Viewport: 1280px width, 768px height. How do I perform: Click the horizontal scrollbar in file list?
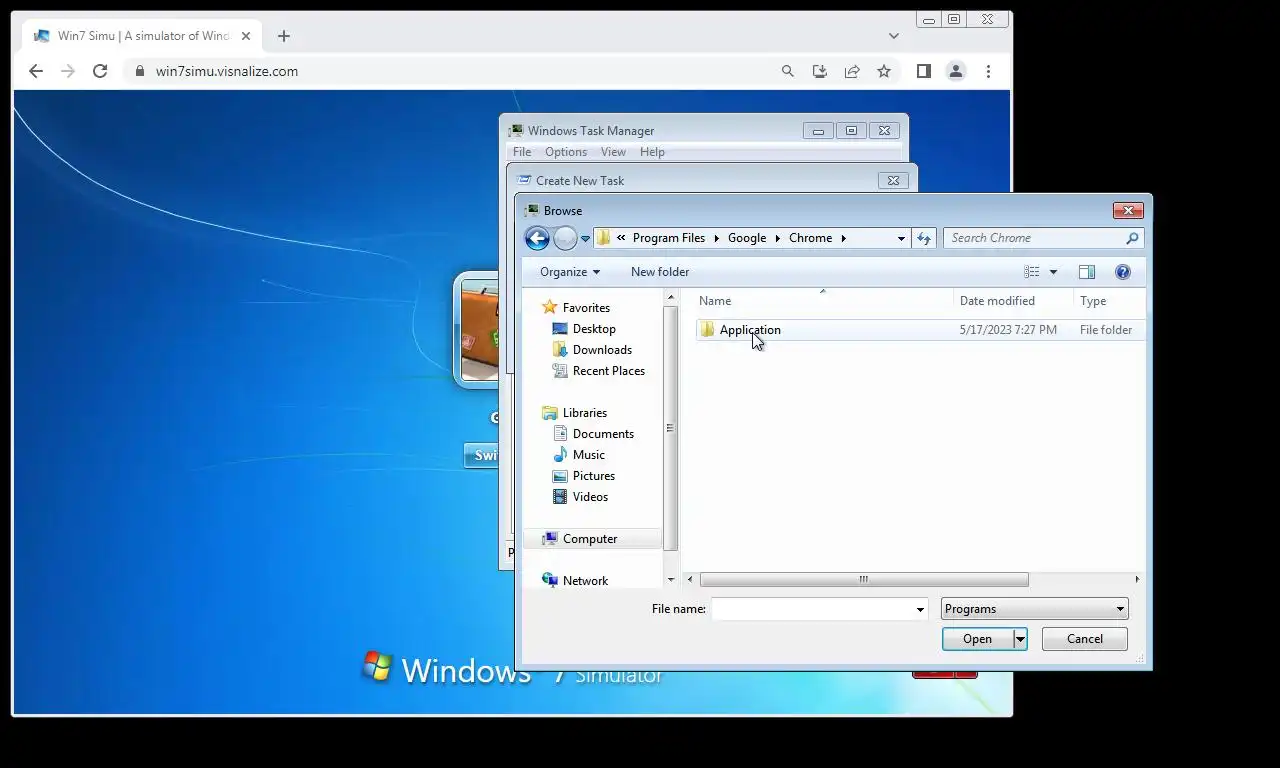tap(864, 580)
